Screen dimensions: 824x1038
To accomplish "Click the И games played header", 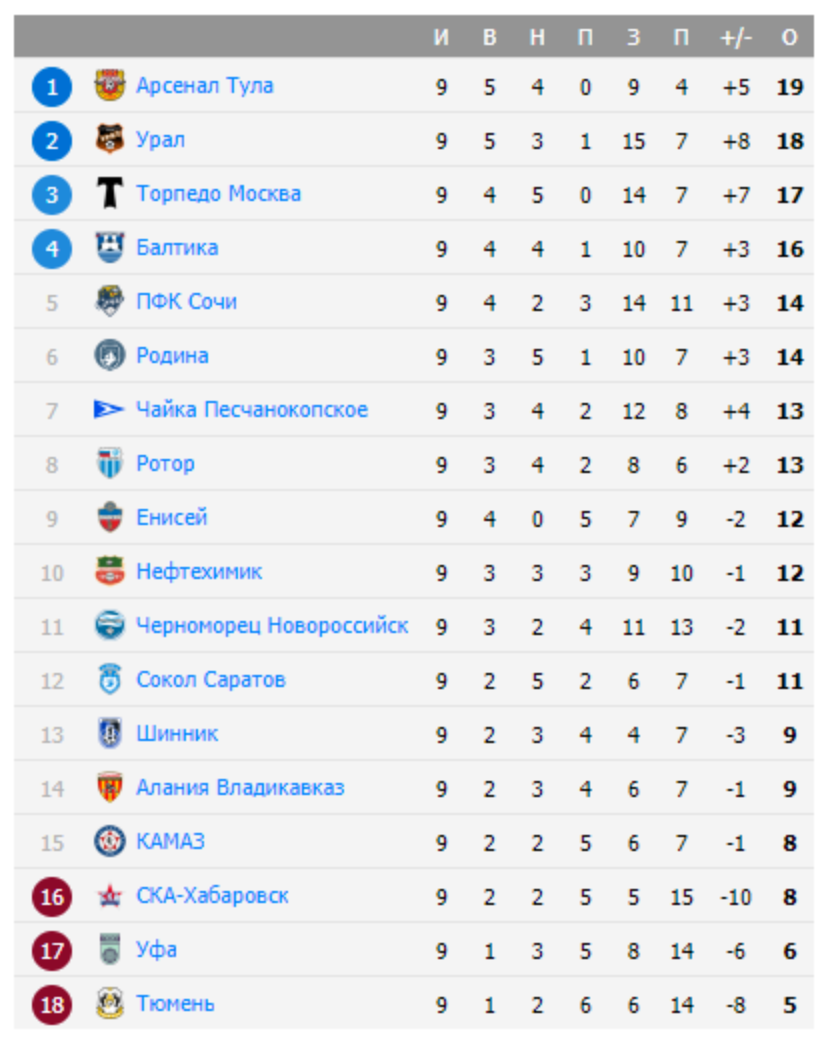I will click(x=441, y=38).
